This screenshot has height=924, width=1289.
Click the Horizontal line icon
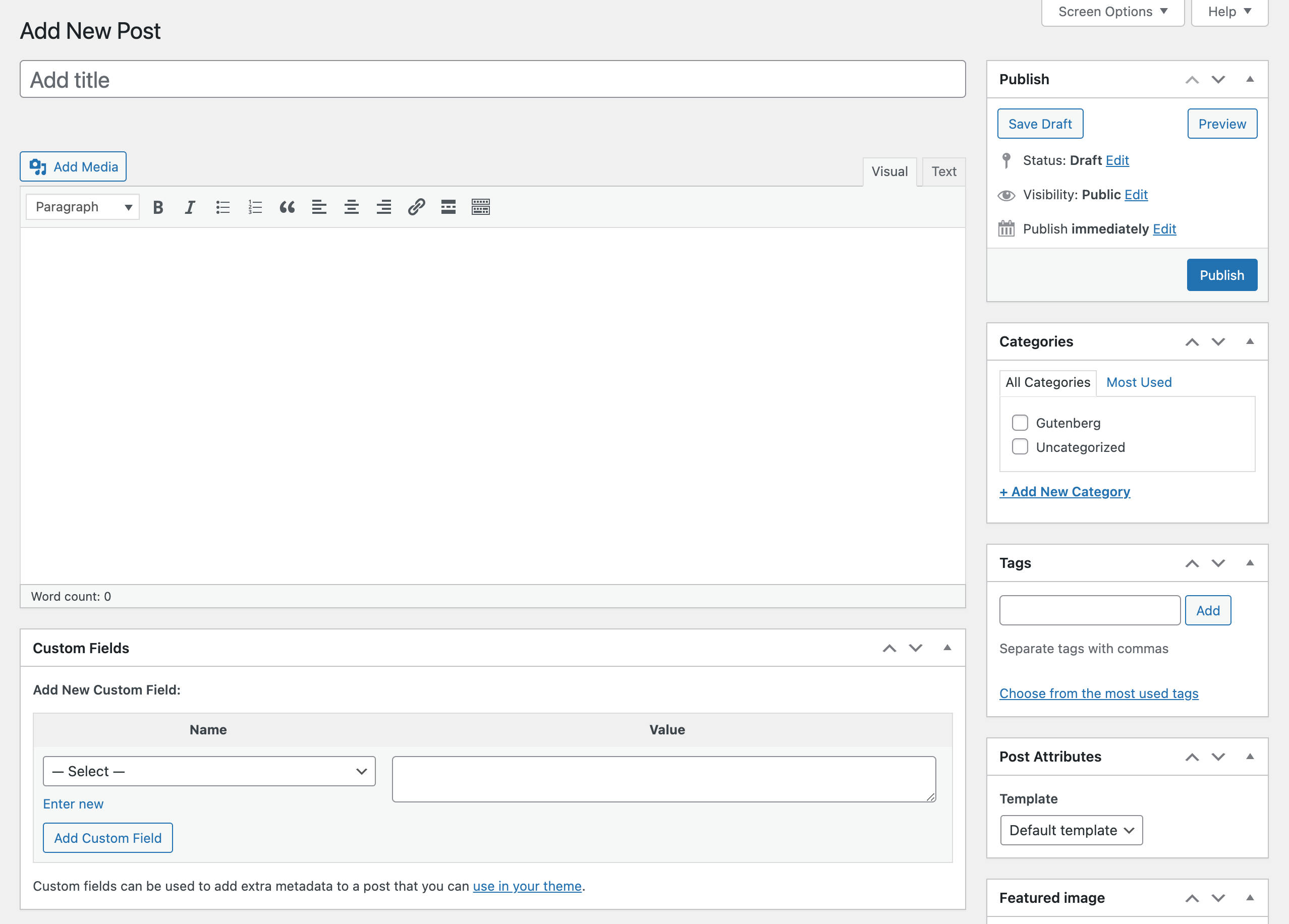point(448,207)
